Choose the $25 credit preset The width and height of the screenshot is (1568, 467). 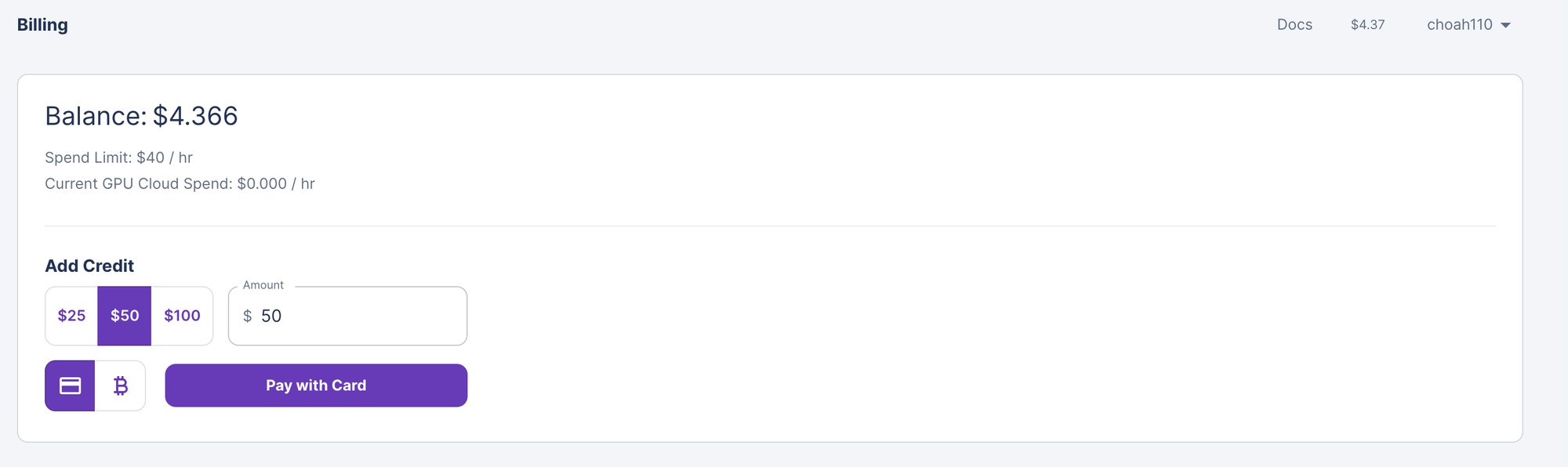(x=71, y=316)
